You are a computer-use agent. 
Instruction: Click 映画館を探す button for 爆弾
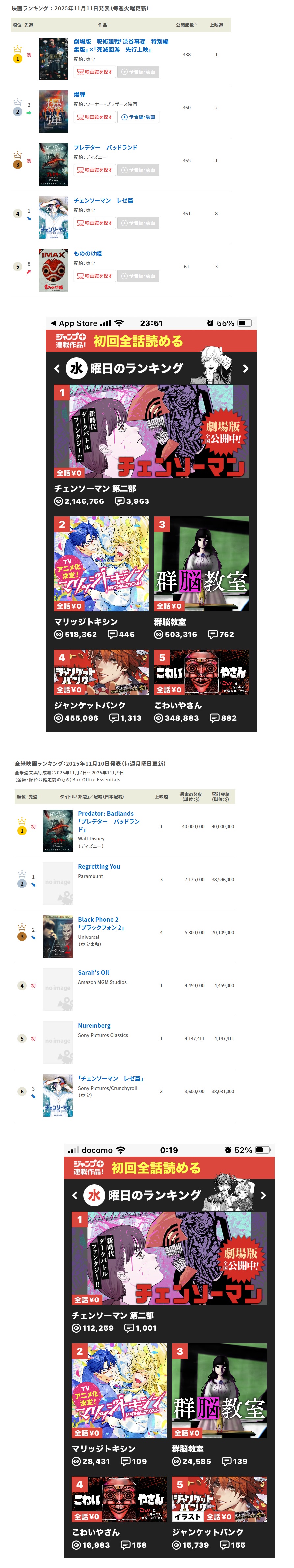(x=94, y=117)
